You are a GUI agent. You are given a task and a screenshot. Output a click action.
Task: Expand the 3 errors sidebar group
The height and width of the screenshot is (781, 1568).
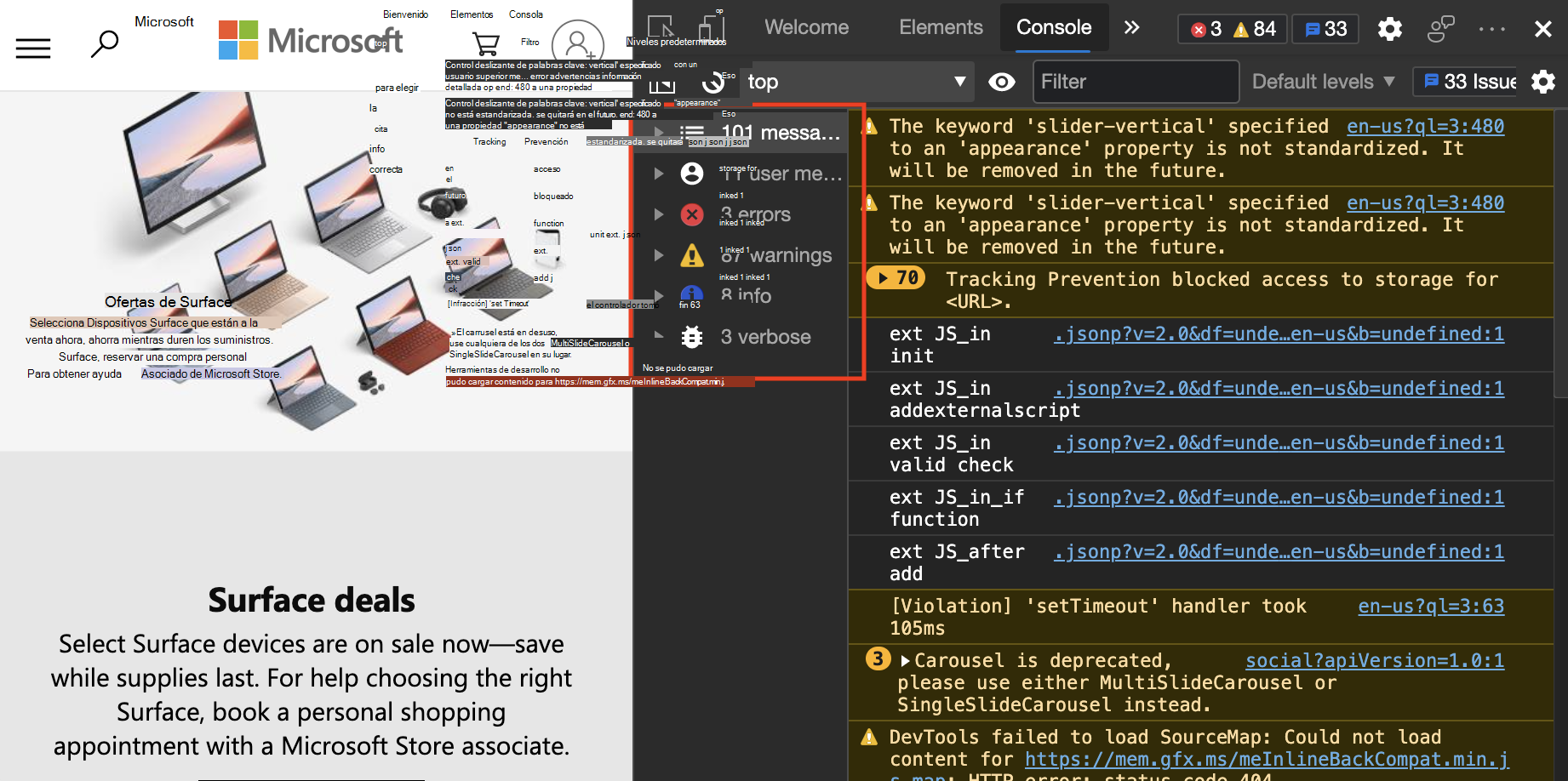pyautogui.click(x=658, y=214)
